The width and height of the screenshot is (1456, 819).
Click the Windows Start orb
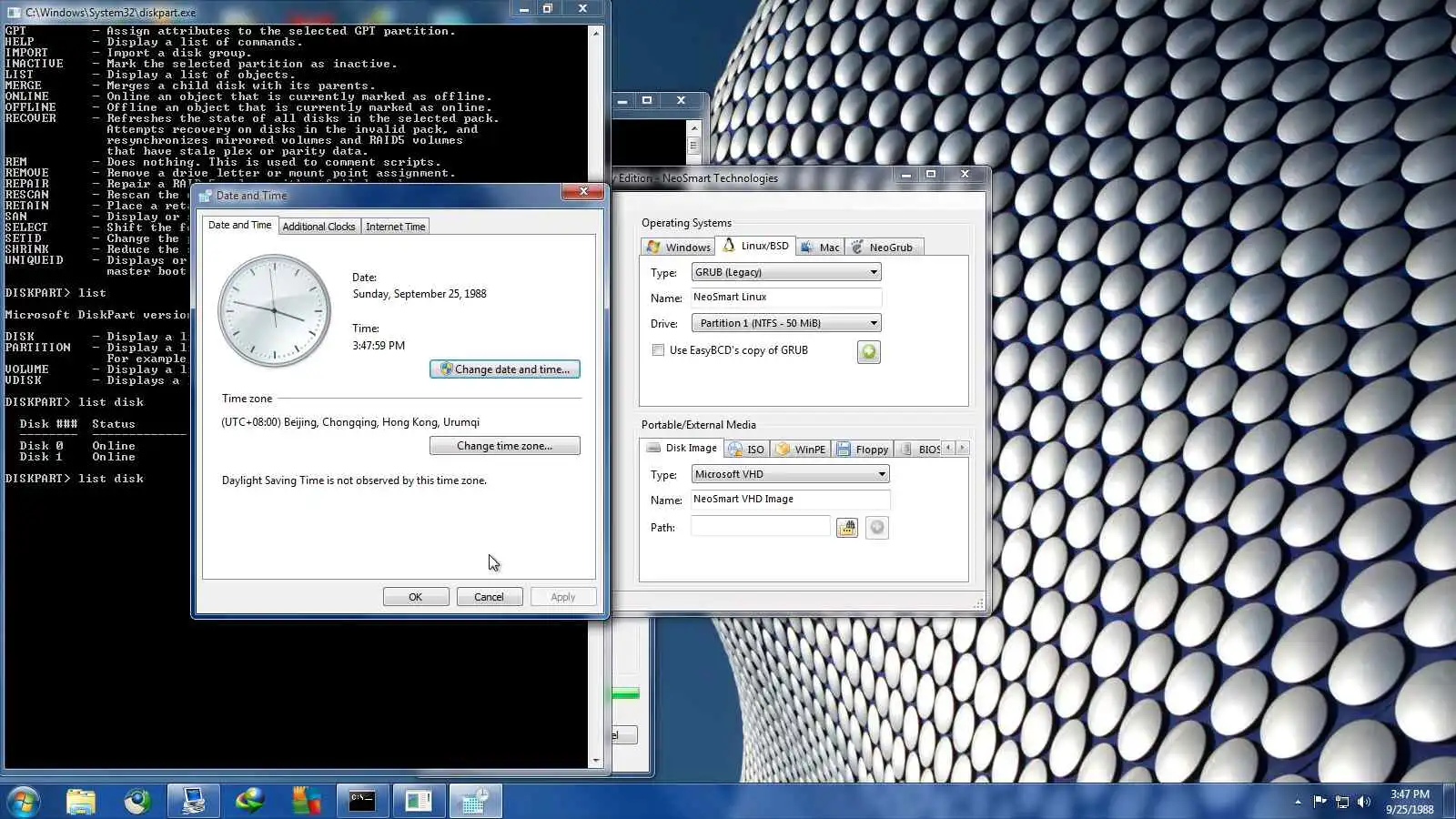23,801
